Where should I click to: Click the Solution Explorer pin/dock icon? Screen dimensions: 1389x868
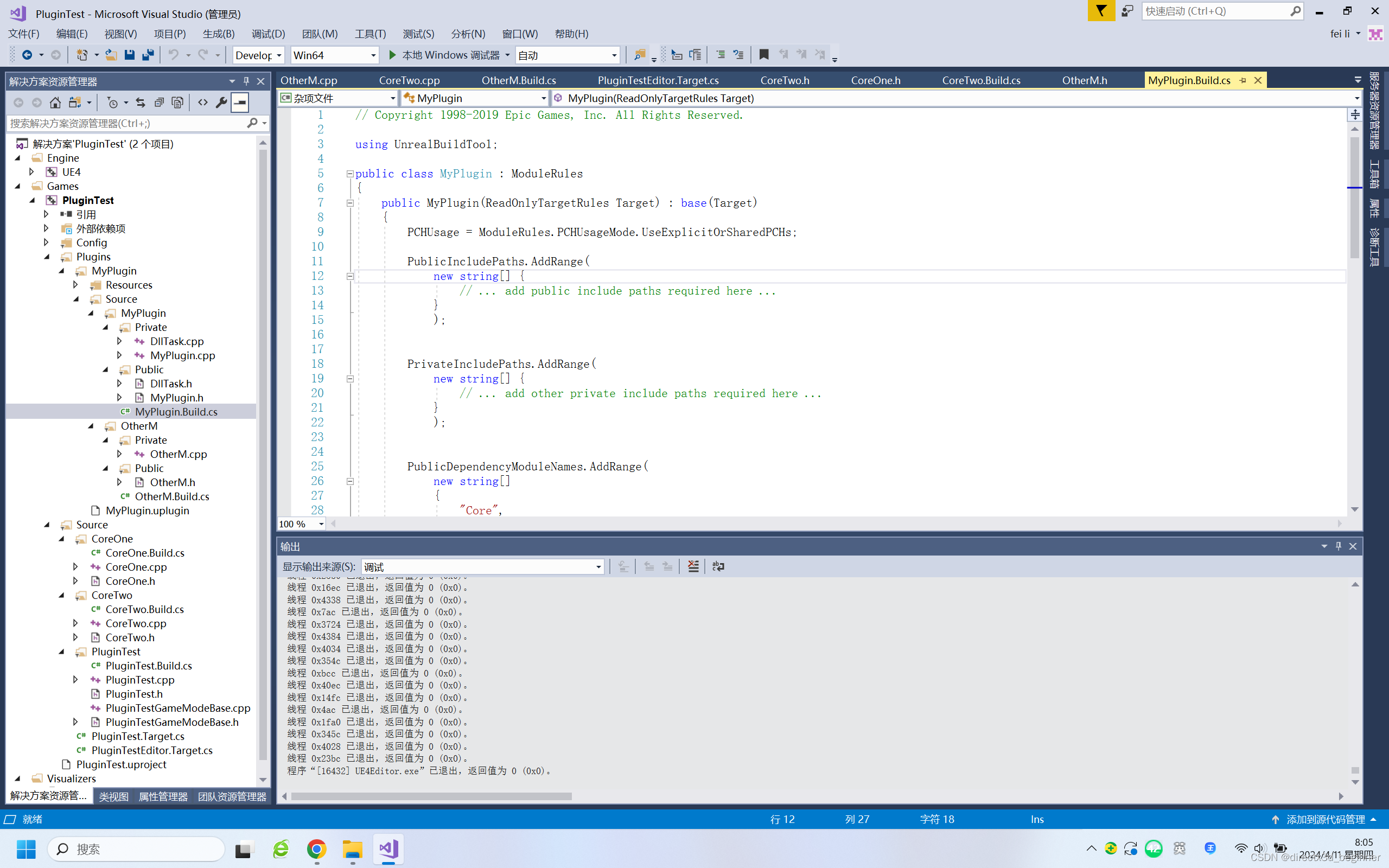[246, 81]
